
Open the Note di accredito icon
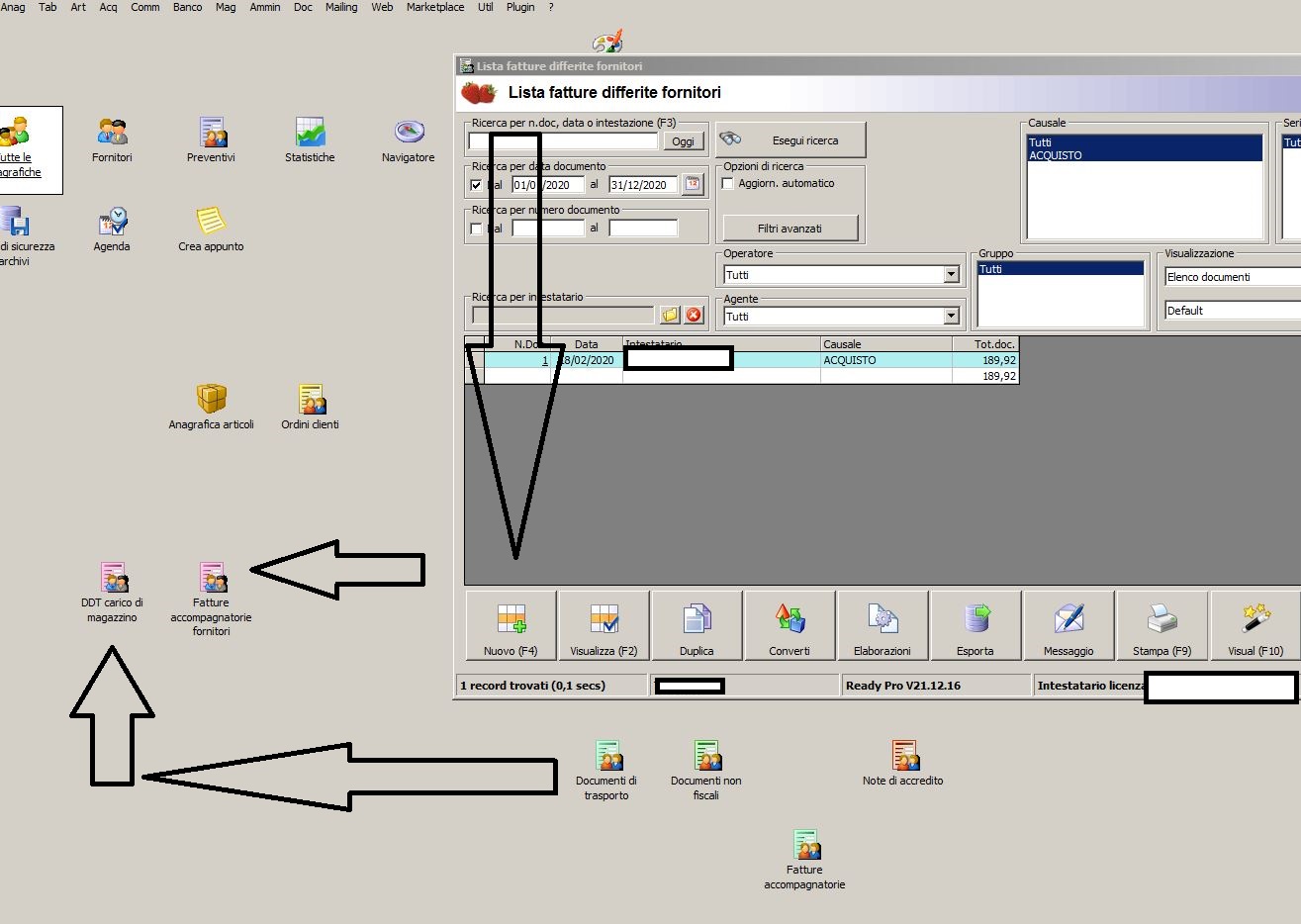tap(903, 763)
